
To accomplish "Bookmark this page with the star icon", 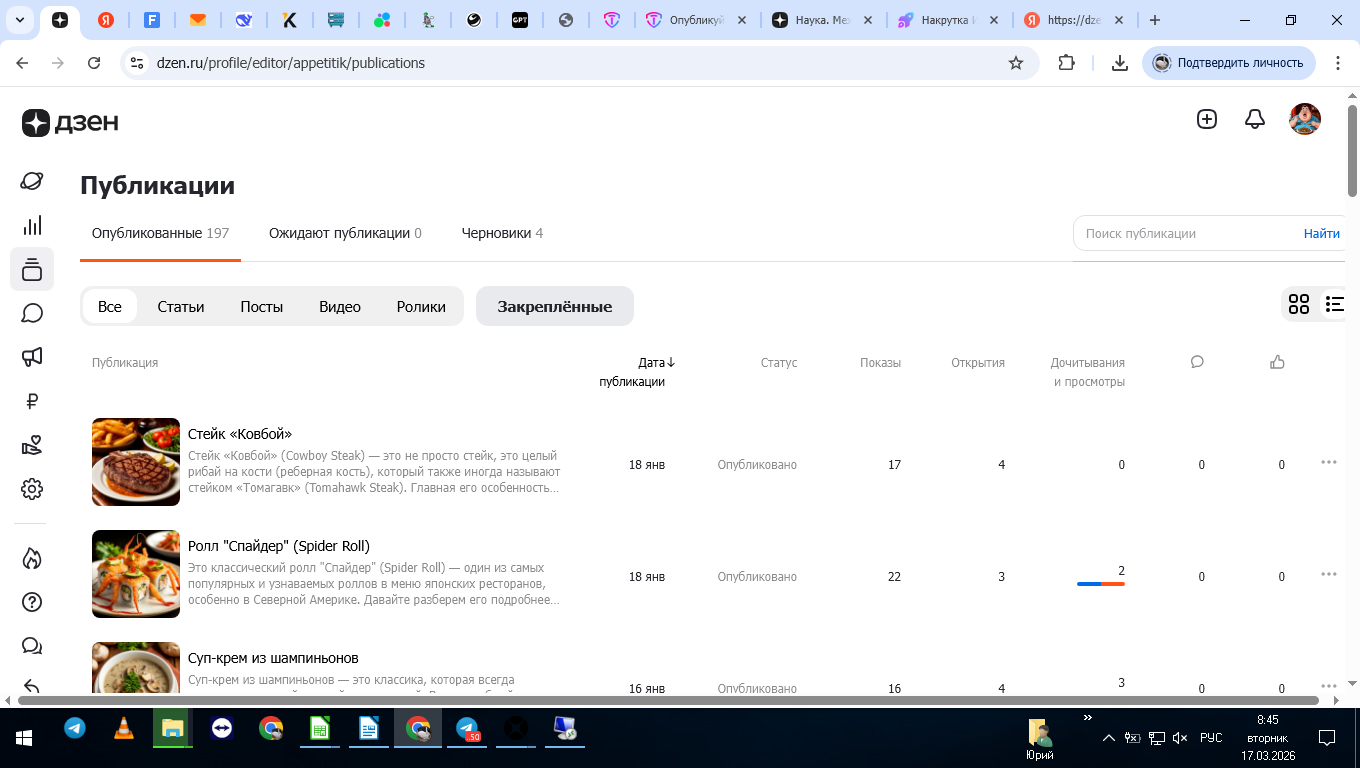I will coord(1016,63).
